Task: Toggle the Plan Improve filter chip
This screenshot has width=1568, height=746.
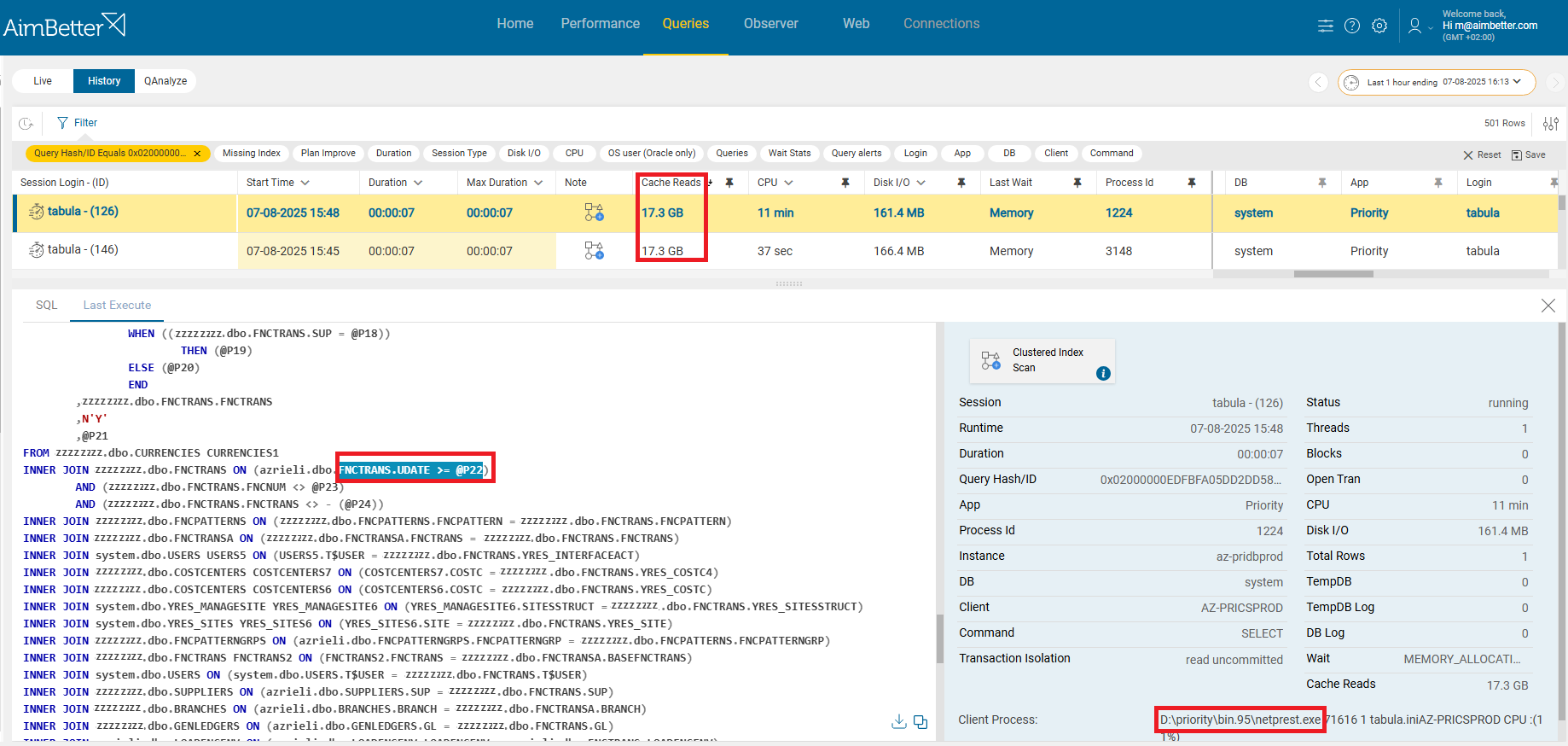Action: (x=328, y=154)
